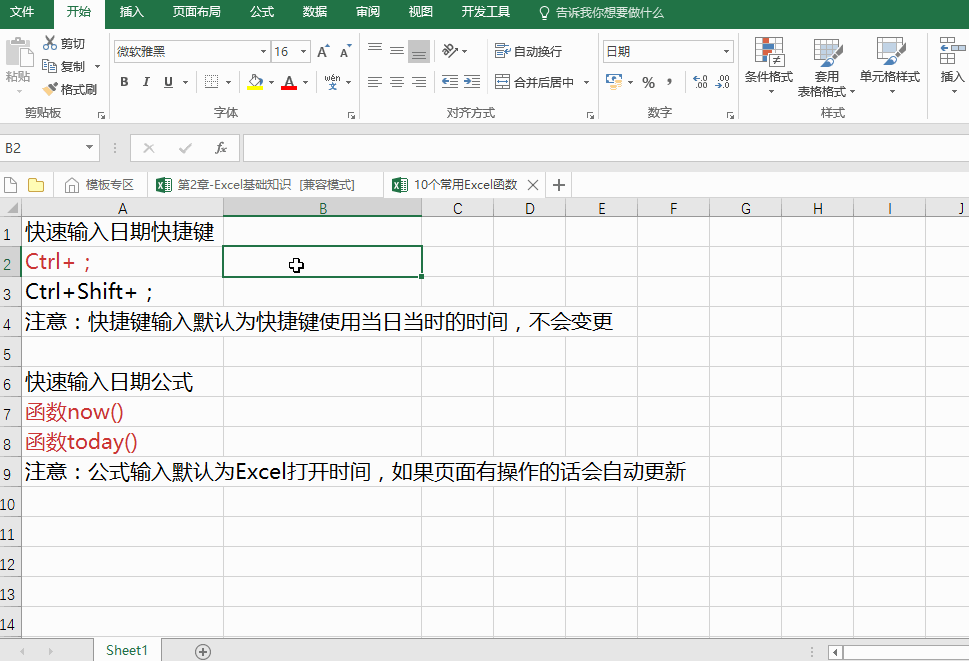Click the wén phonetic guide icon

(x=332, y=82)
